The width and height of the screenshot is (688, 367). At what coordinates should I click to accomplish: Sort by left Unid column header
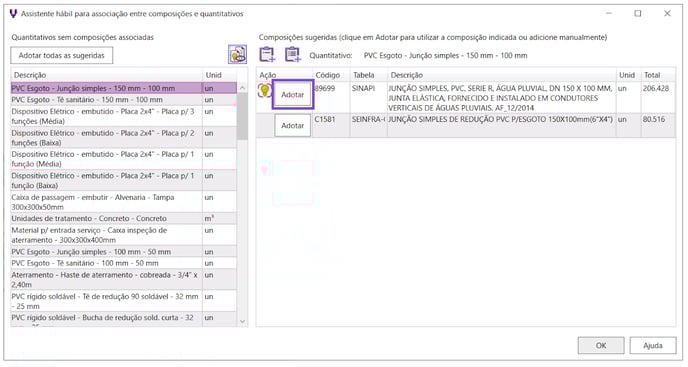tap(219, 75)
